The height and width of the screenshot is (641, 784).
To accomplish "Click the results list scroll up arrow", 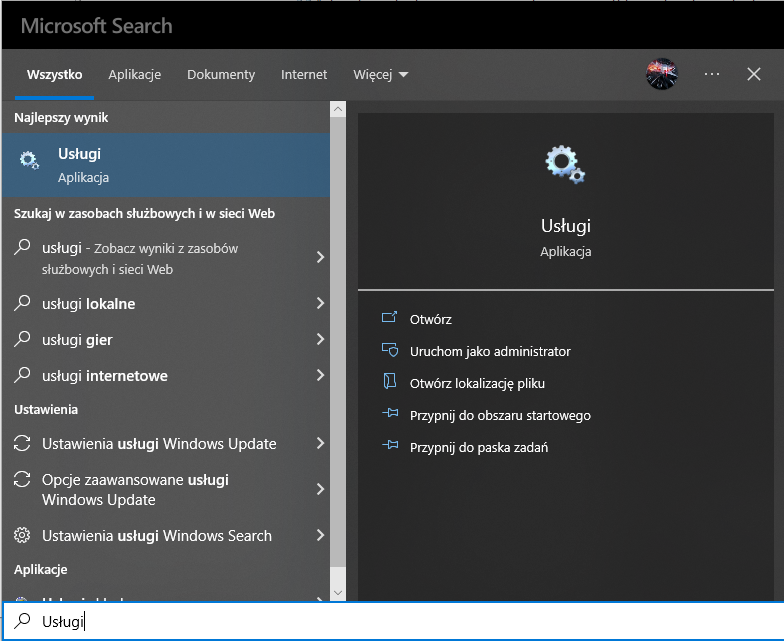I will coord(338,108).
